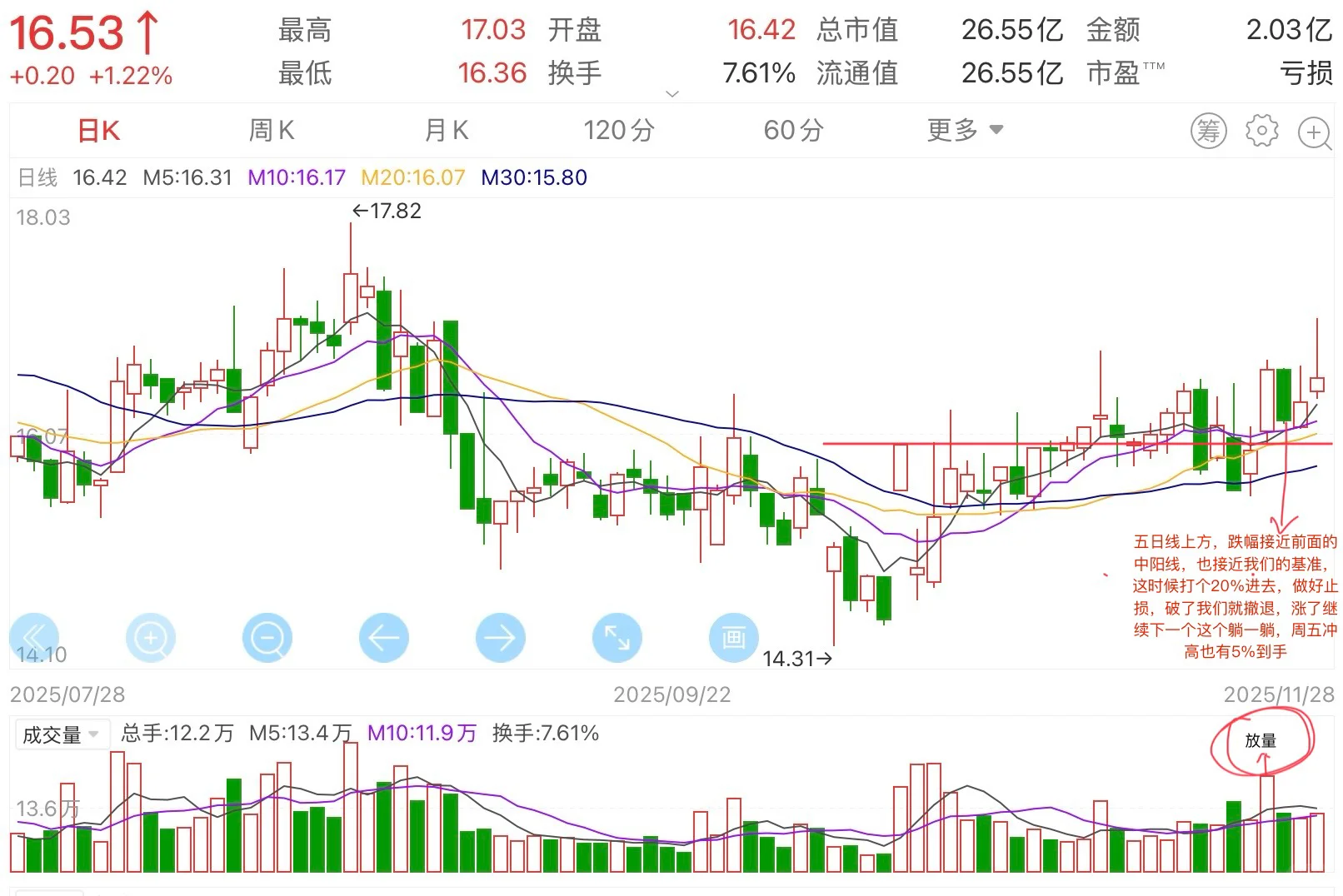1343x896 pixels.
Task: Click the left arrow to pan the chart
Action: [x=383, y=638]
